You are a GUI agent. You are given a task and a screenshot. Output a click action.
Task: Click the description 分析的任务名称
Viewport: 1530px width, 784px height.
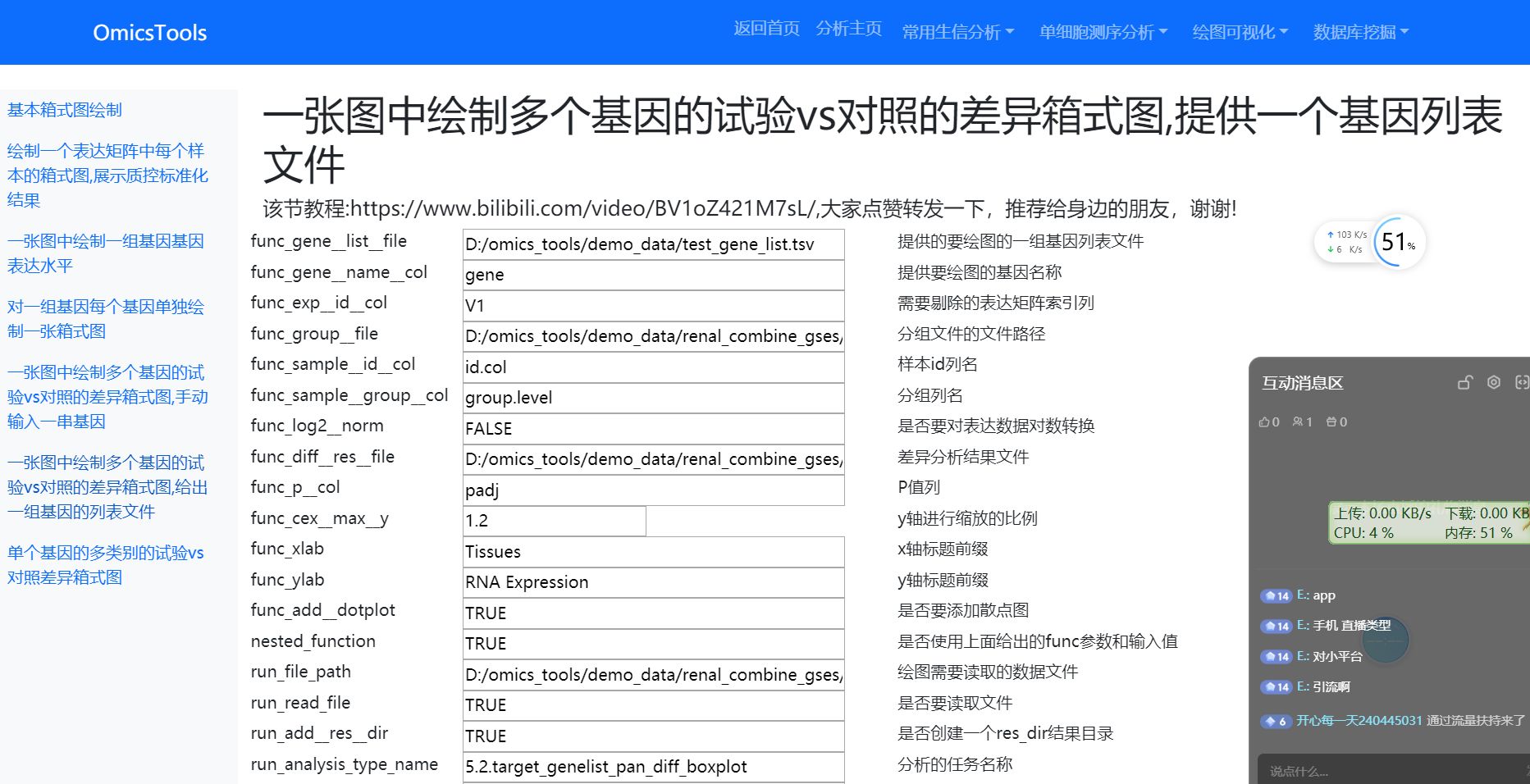(x=955, y=764)
